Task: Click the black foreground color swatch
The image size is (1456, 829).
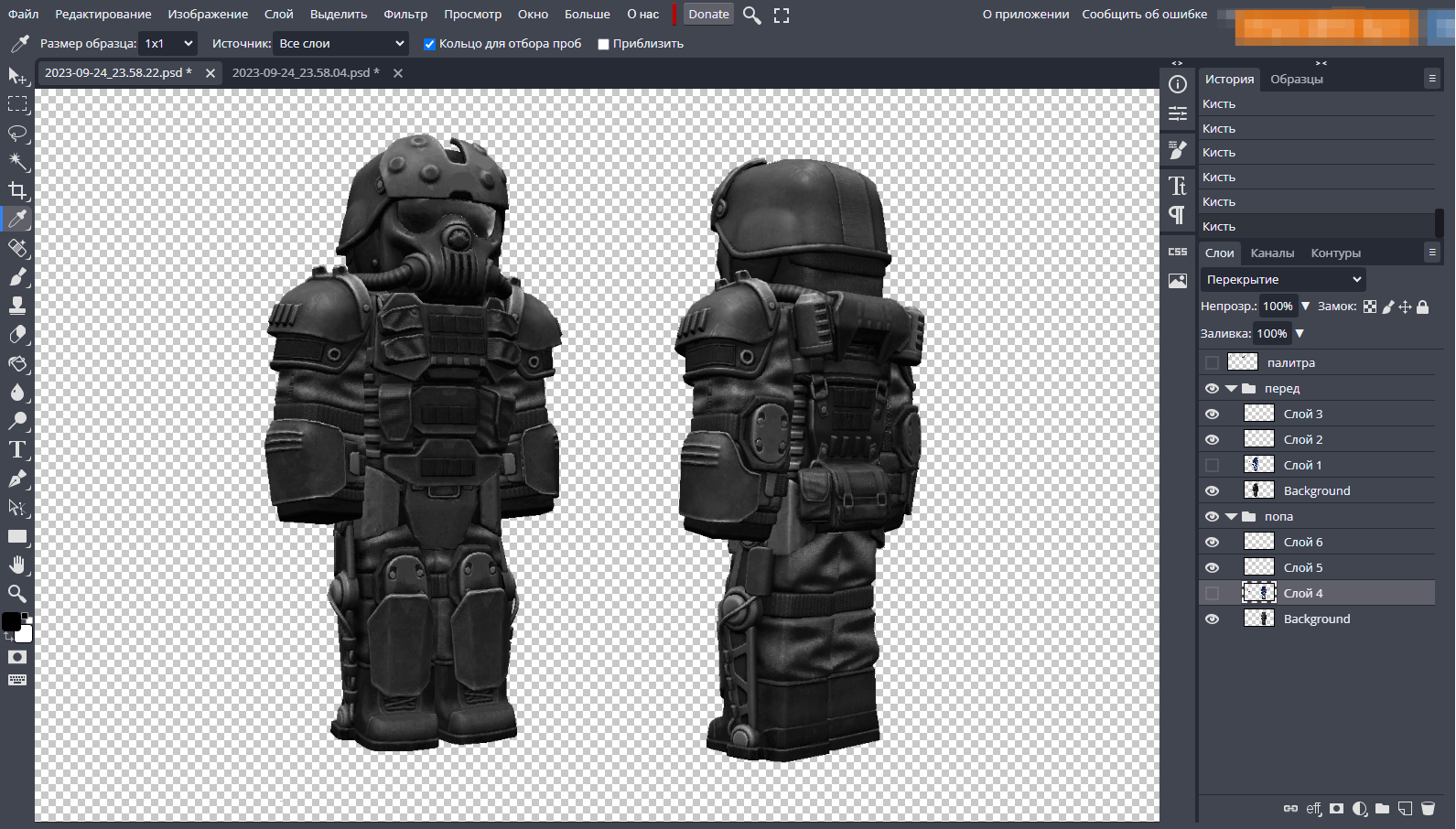Action: pyautogui.click(x=11, y=622)
